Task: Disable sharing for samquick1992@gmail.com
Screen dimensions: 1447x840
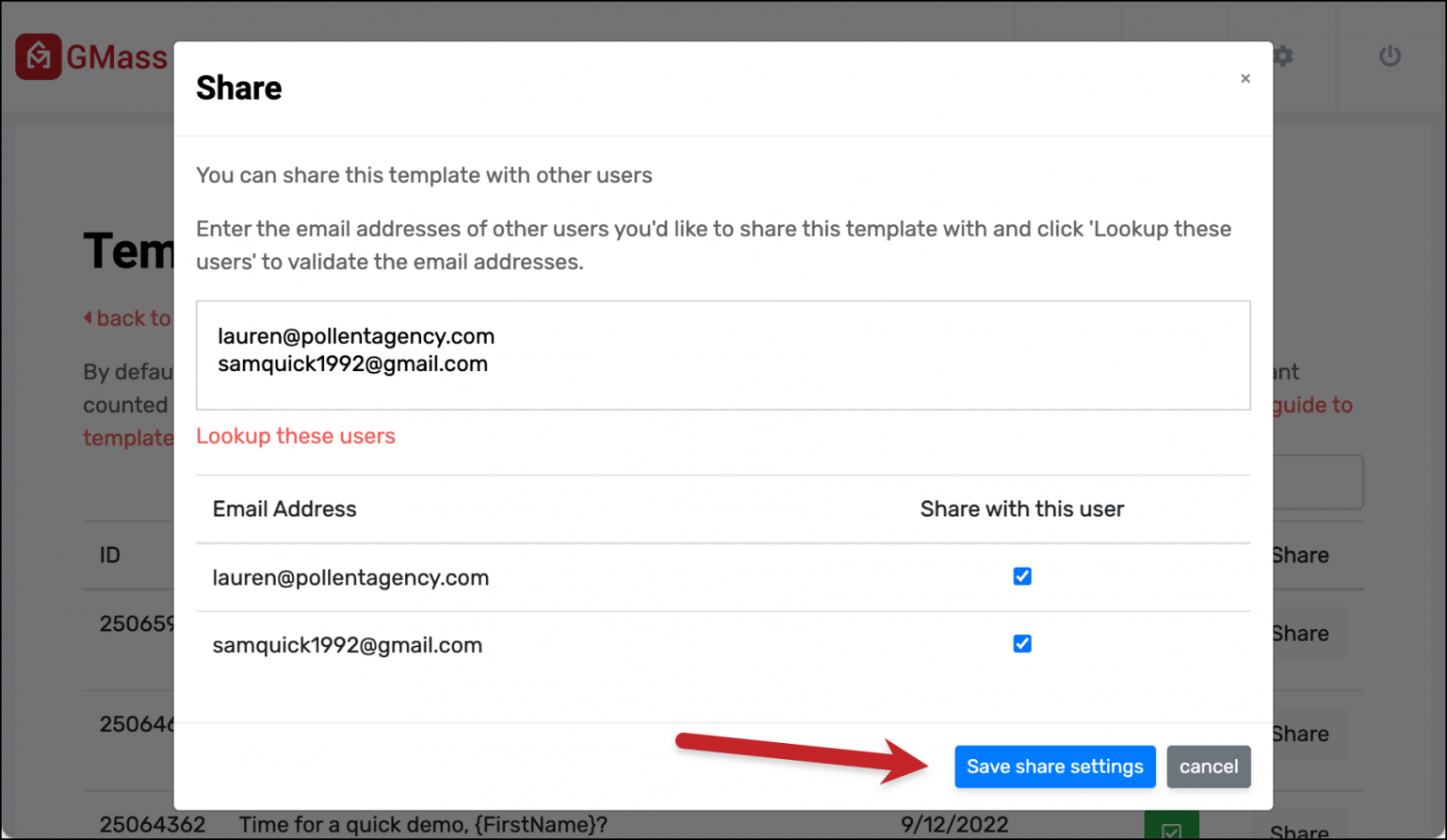Action: pyautogui.click(x=1022, y=644)
